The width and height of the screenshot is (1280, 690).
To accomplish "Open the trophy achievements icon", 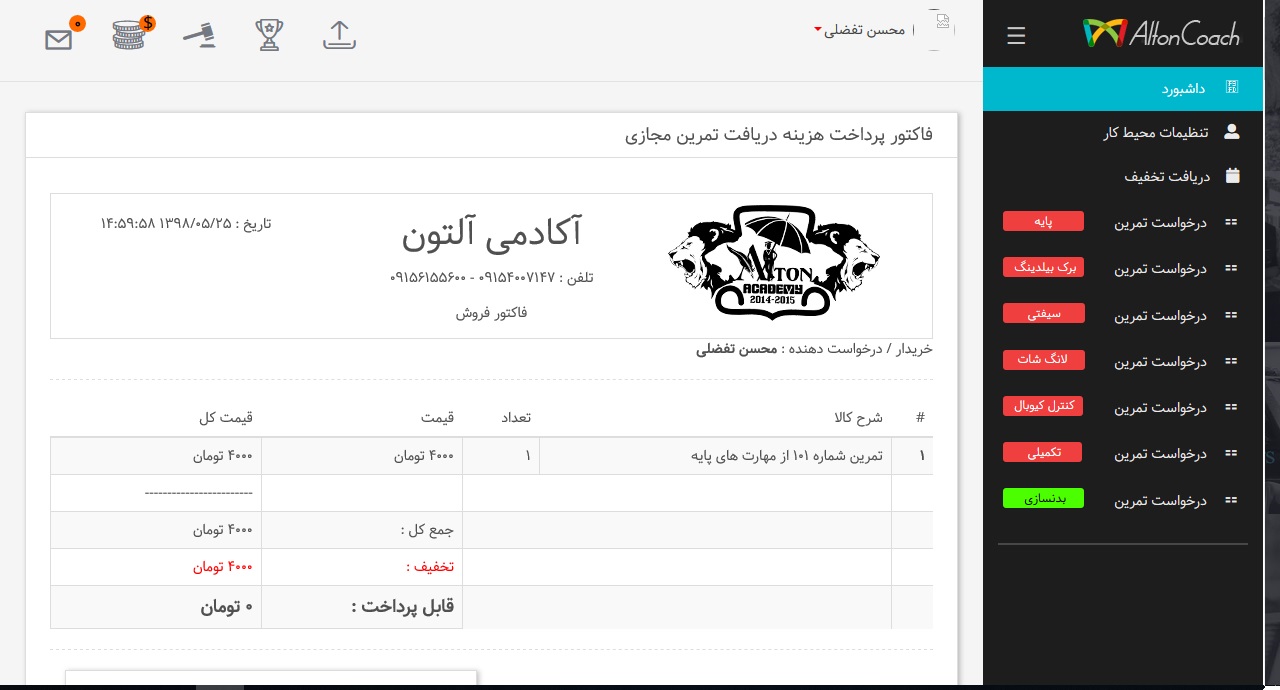I will coord(268,35).
